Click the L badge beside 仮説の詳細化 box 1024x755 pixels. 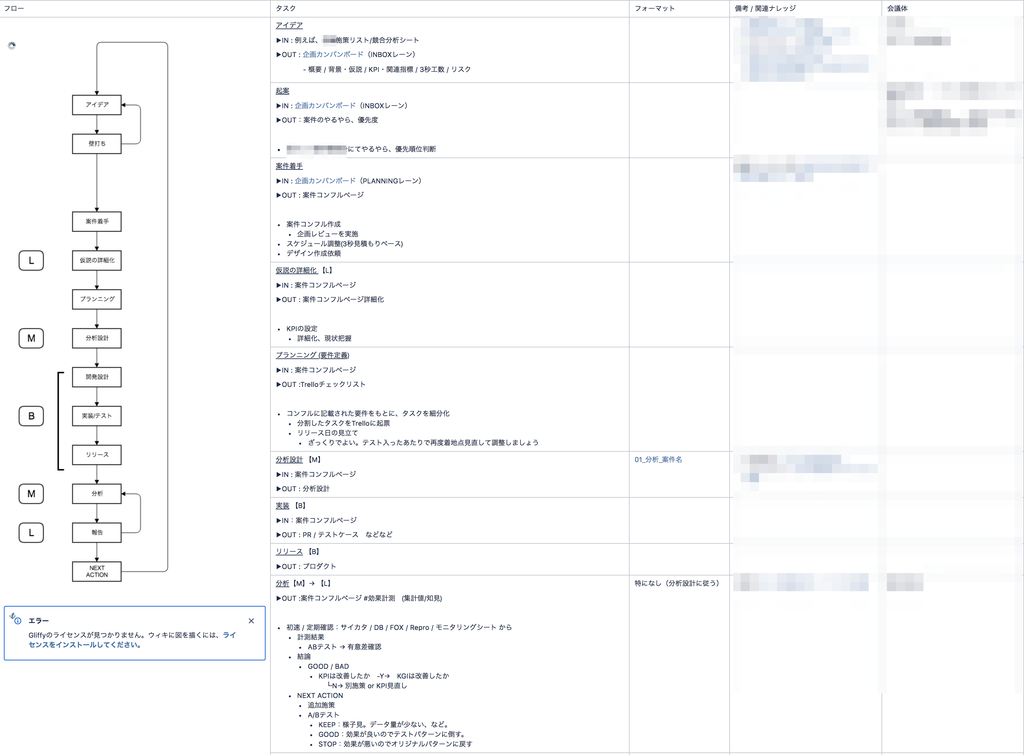point(31,261)
